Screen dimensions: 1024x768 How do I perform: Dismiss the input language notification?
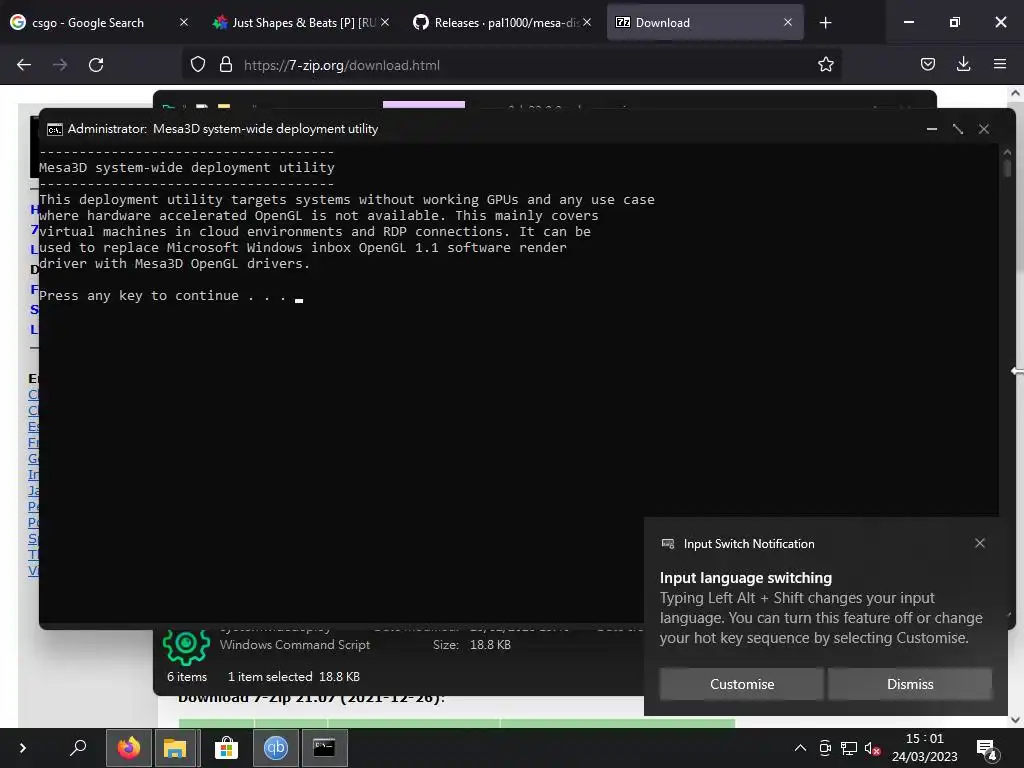(x=910, y=684)
